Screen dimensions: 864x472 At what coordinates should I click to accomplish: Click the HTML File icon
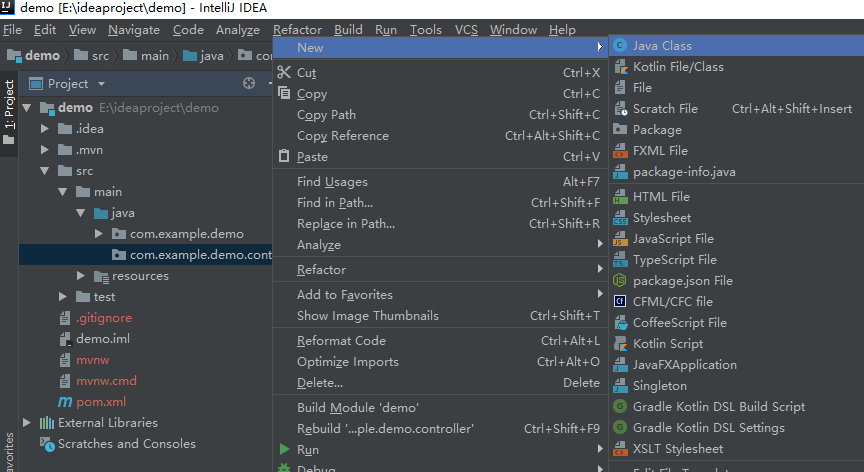pyautogui.click(x=620, y=197)
